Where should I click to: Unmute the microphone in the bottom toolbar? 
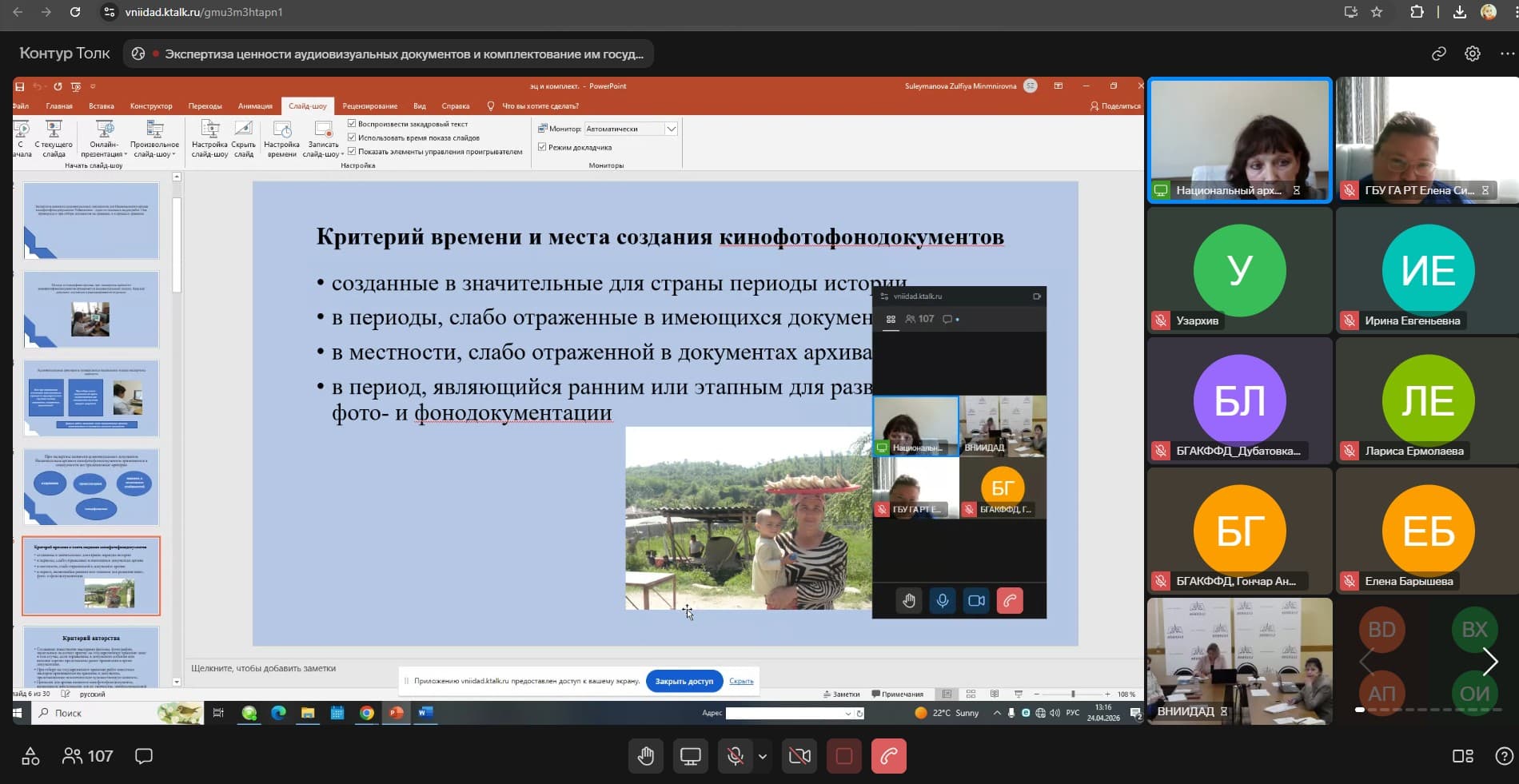(x=734, y=756)
